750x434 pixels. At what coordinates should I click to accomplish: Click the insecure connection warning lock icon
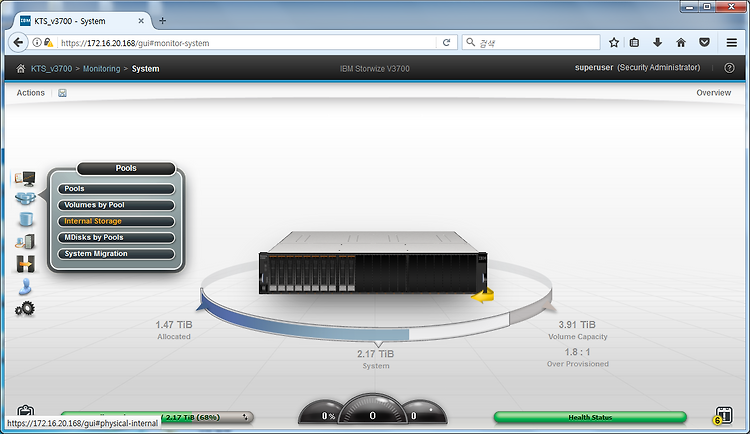point(48,43)
